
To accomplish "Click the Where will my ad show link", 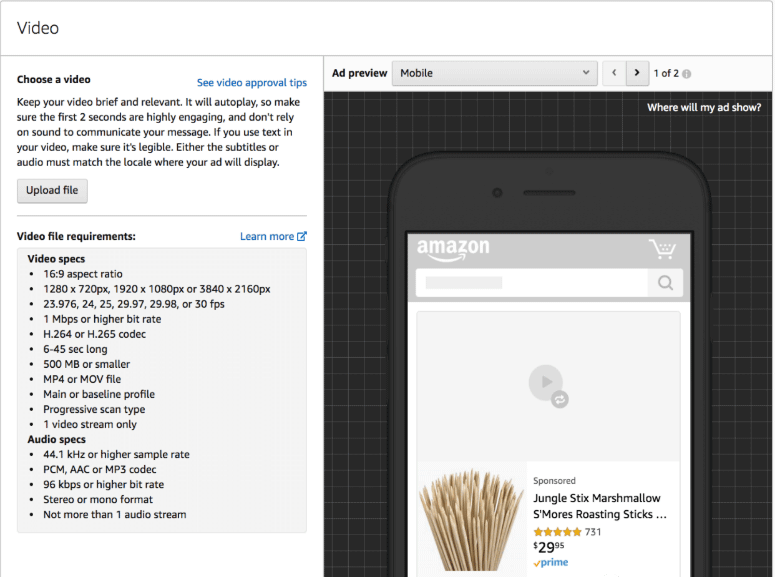I will [x=703, y=108].
